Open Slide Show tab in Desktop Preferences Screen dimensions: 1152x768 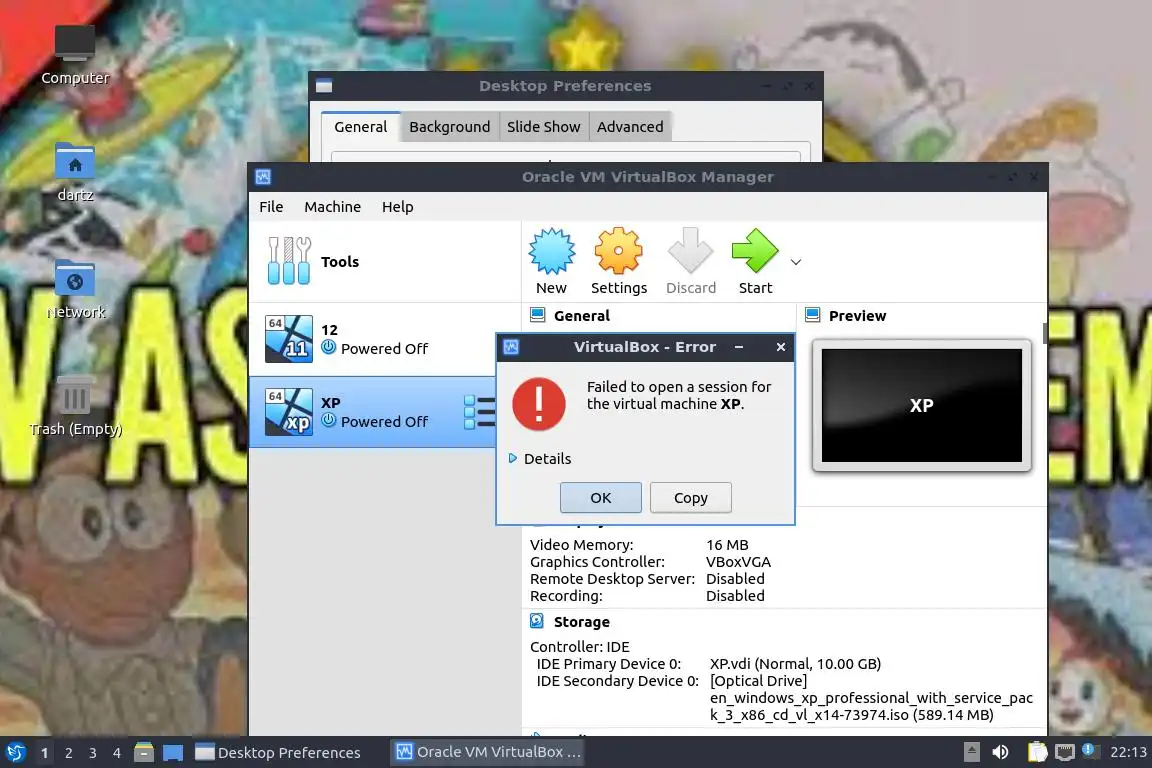pos(544,126)
